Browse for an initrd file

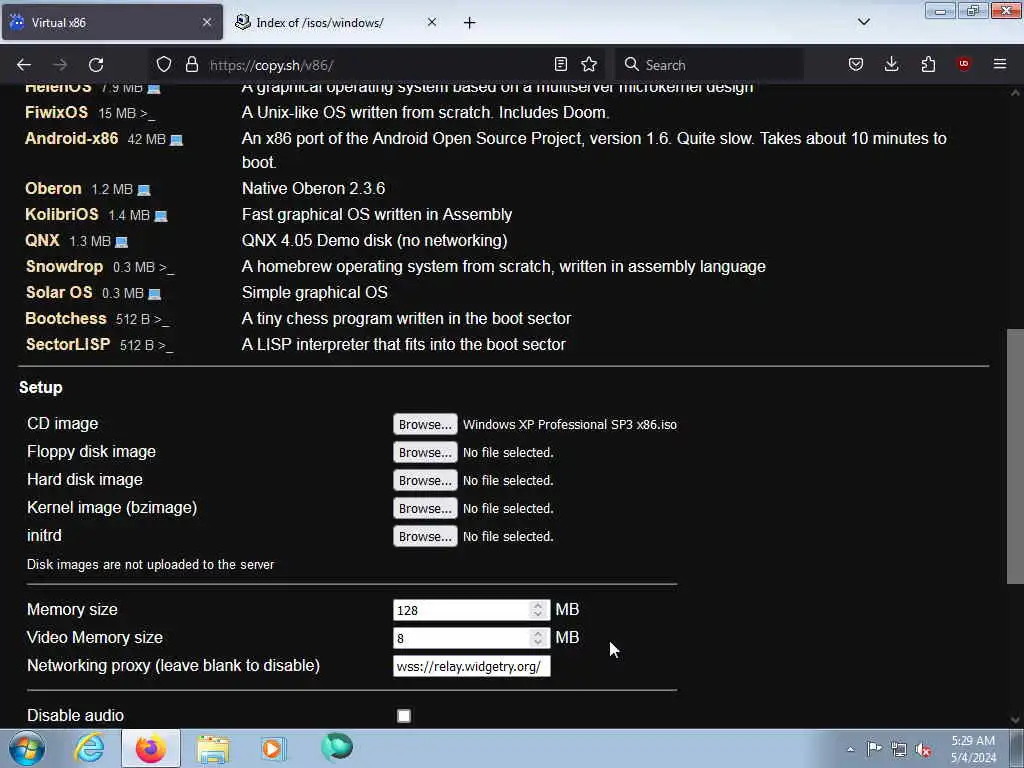point(425,537)
